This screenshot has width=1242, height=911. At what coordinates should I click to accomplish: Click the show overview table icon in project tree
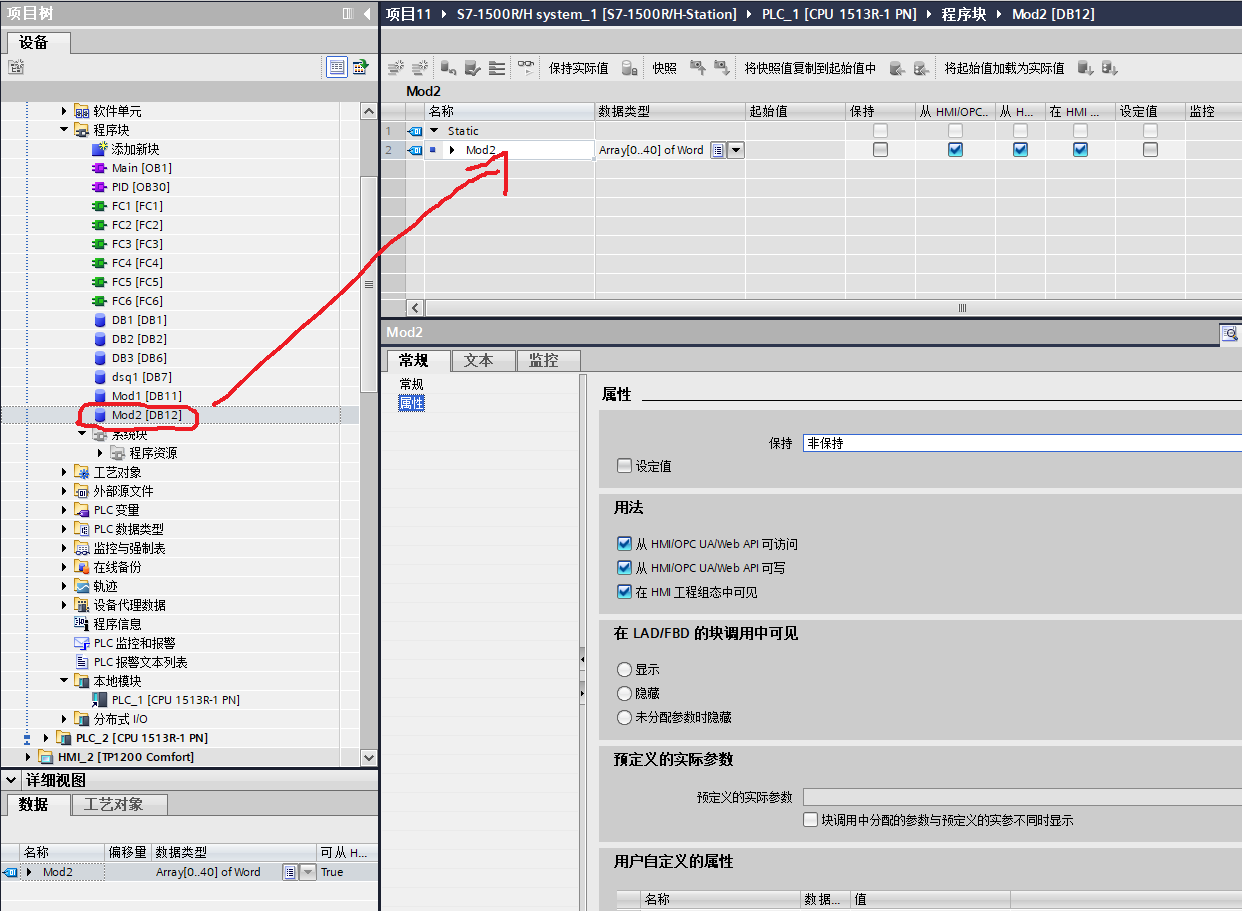337,67
